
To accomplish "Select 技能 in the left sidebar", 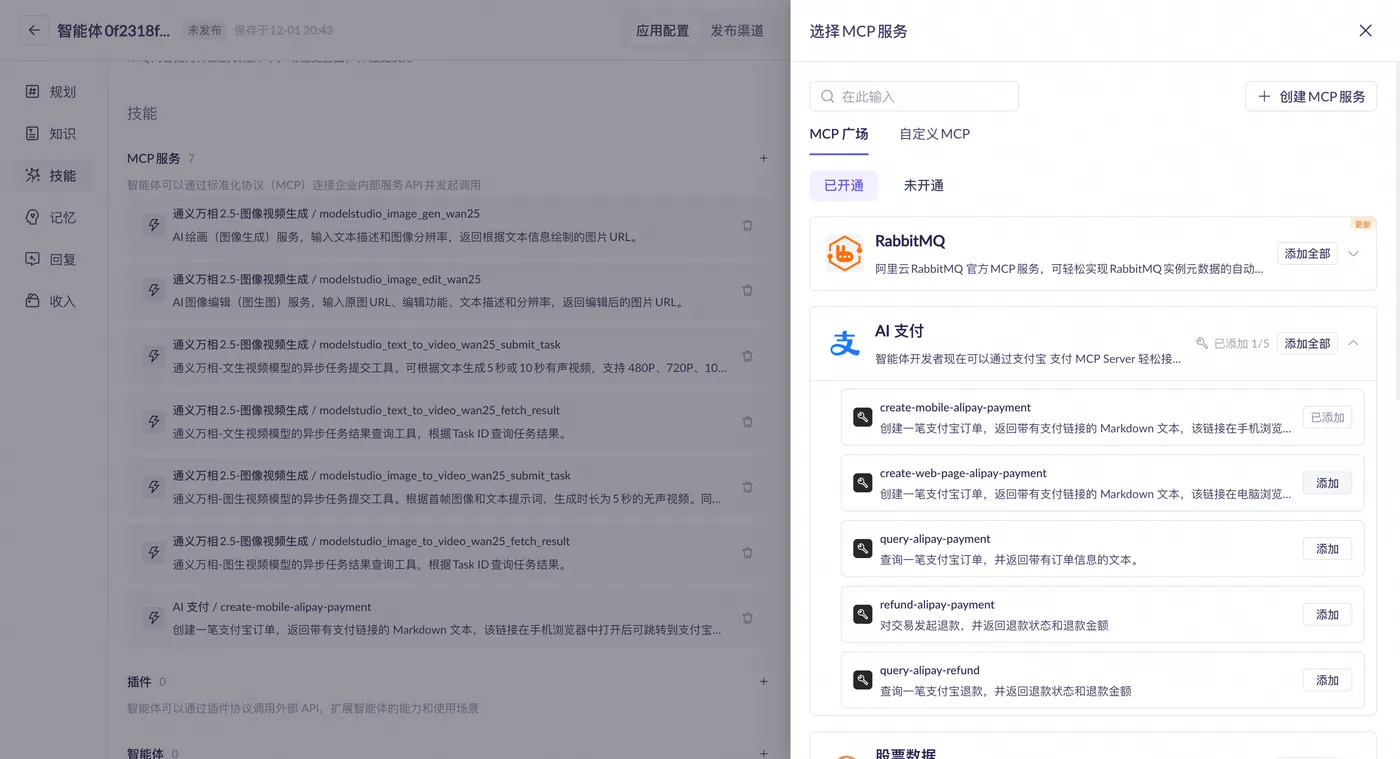I will pos(52,176).
